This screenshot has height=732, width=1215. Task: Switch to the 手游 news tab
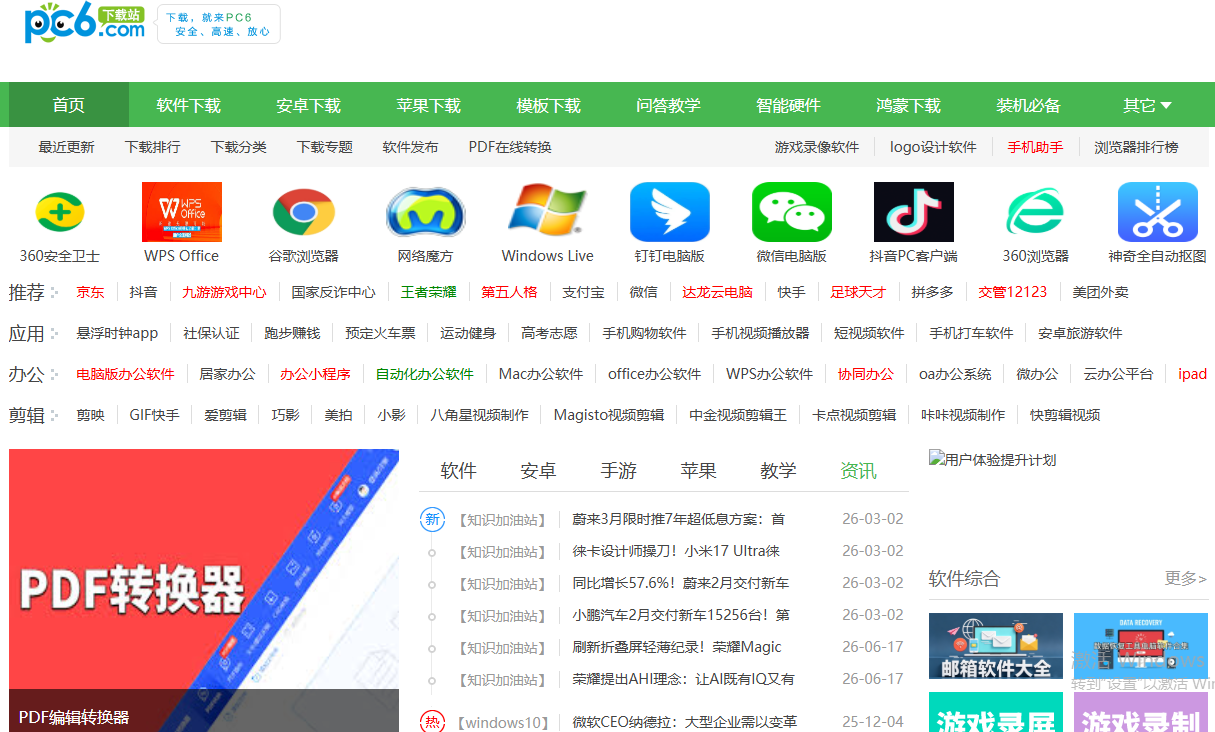click(619, 471)
